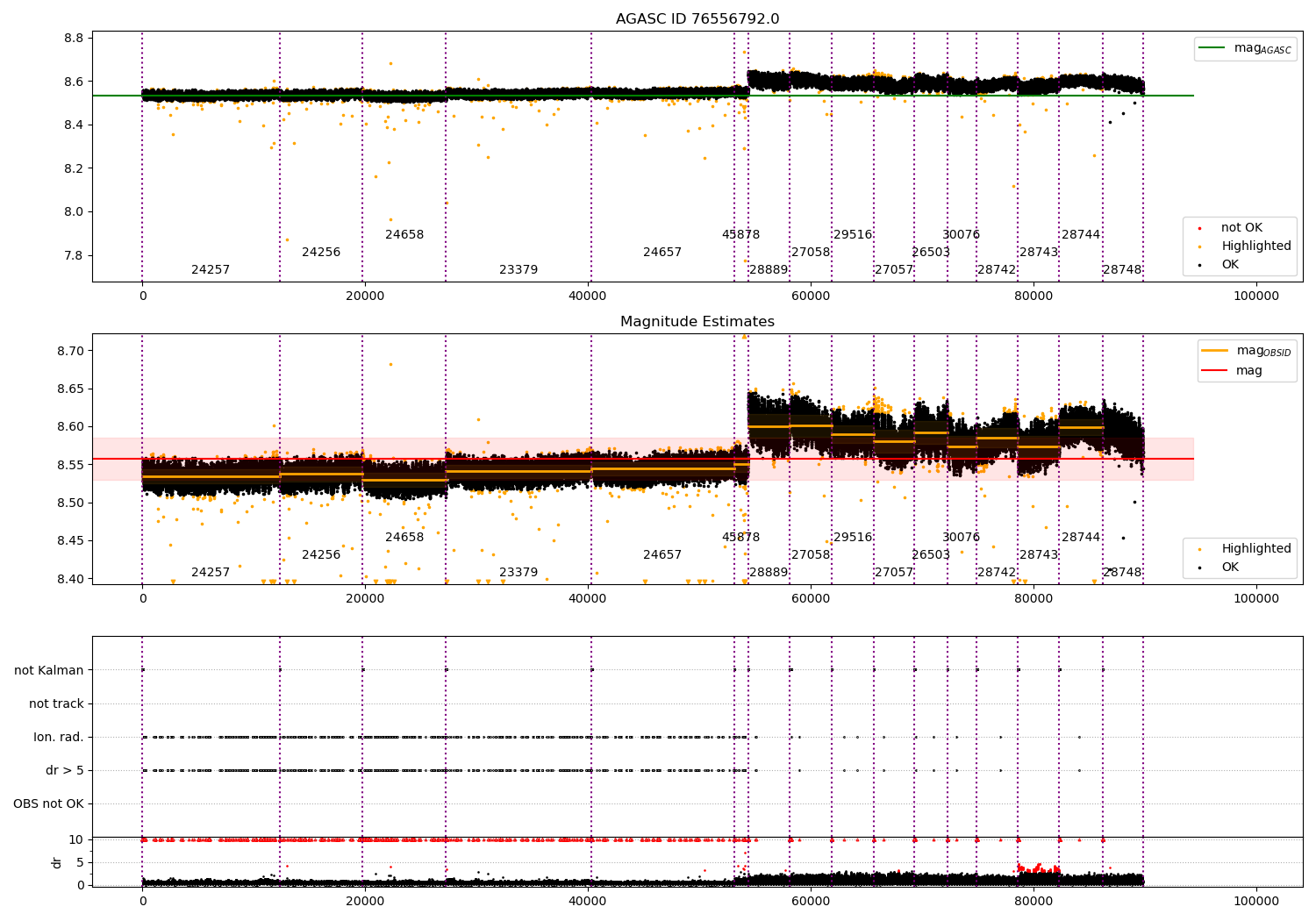This screenshot has height=921, width=1316.
Task: Click obsid label 45878 in top plot
Action: point(741,234)
